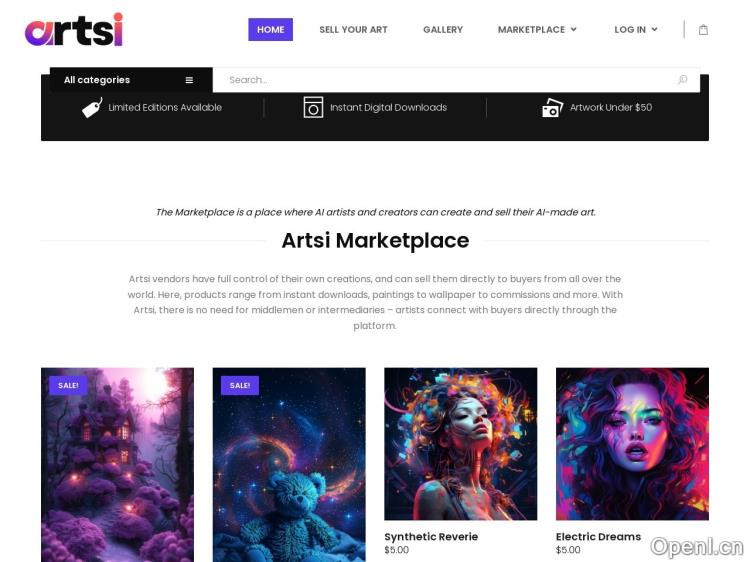Click the search magnifier icon
Screen dimensions: 750x562
(683, 79)
